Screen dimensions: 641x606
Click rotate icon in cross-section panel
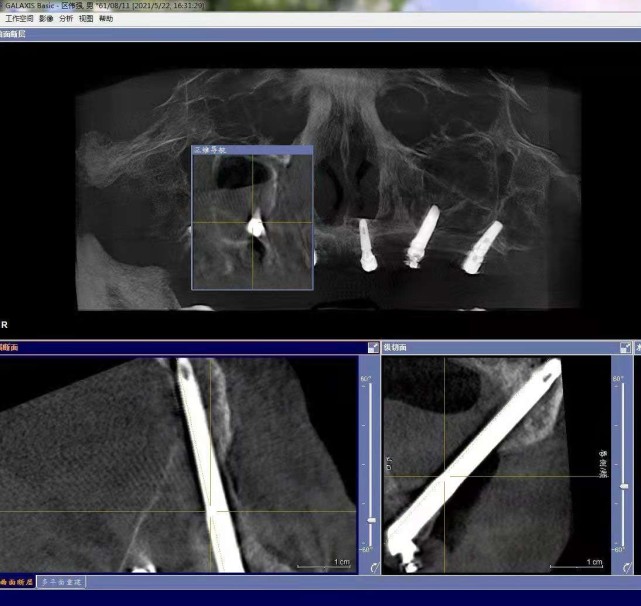point(374,568)
